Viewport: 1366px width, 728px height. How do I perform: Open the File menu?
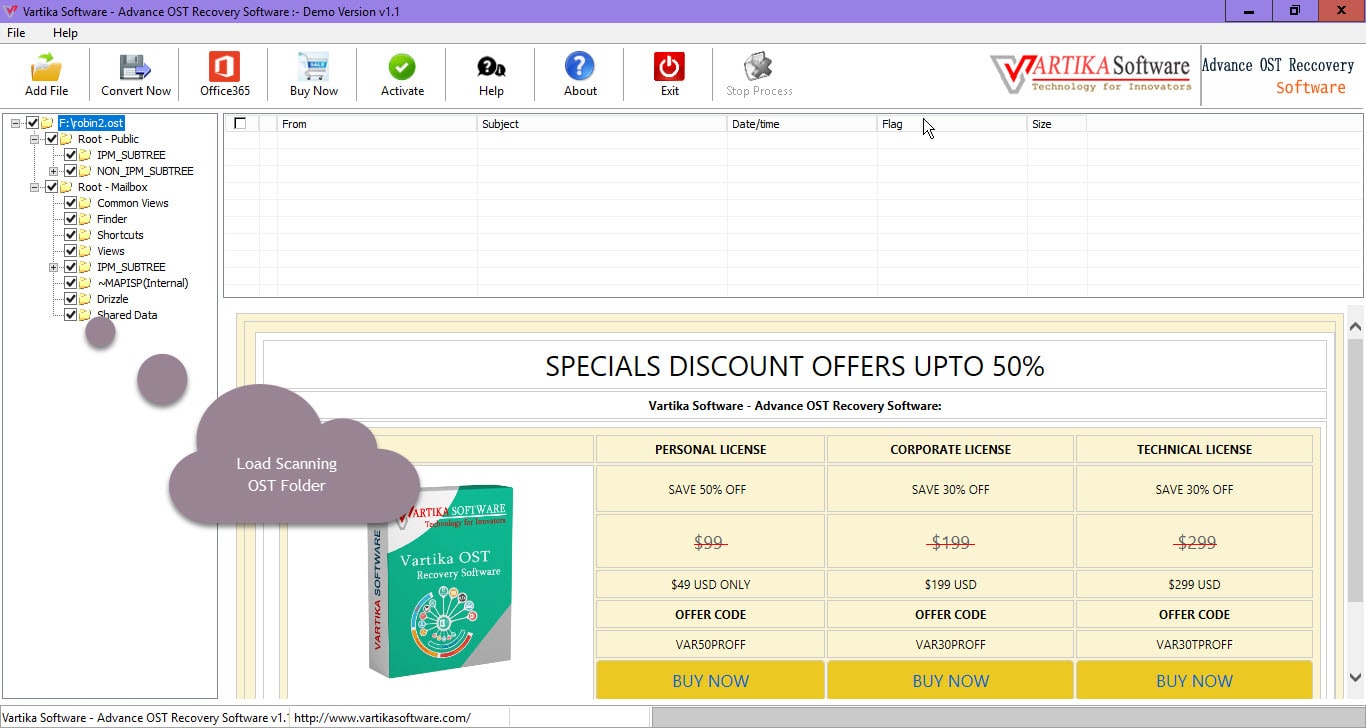coord(16,33)
